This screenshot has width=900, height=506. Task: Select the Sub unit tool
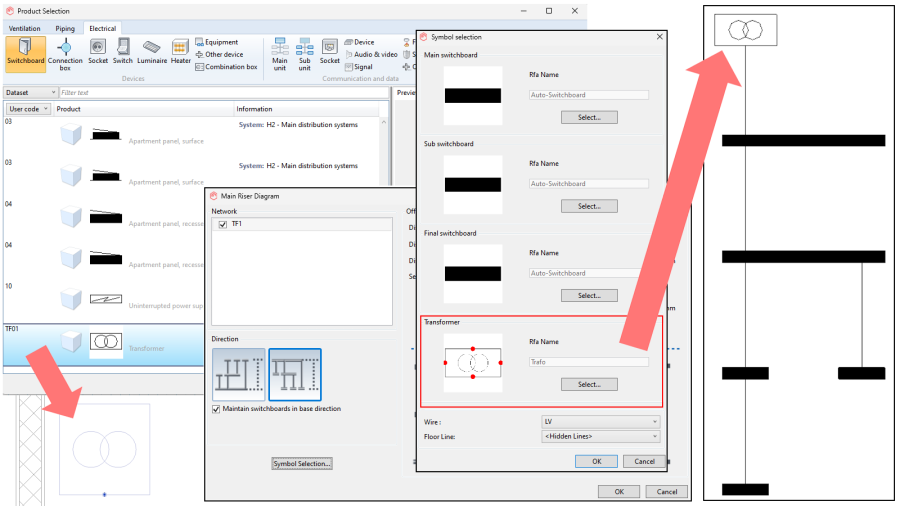click(x=305, y=55)
